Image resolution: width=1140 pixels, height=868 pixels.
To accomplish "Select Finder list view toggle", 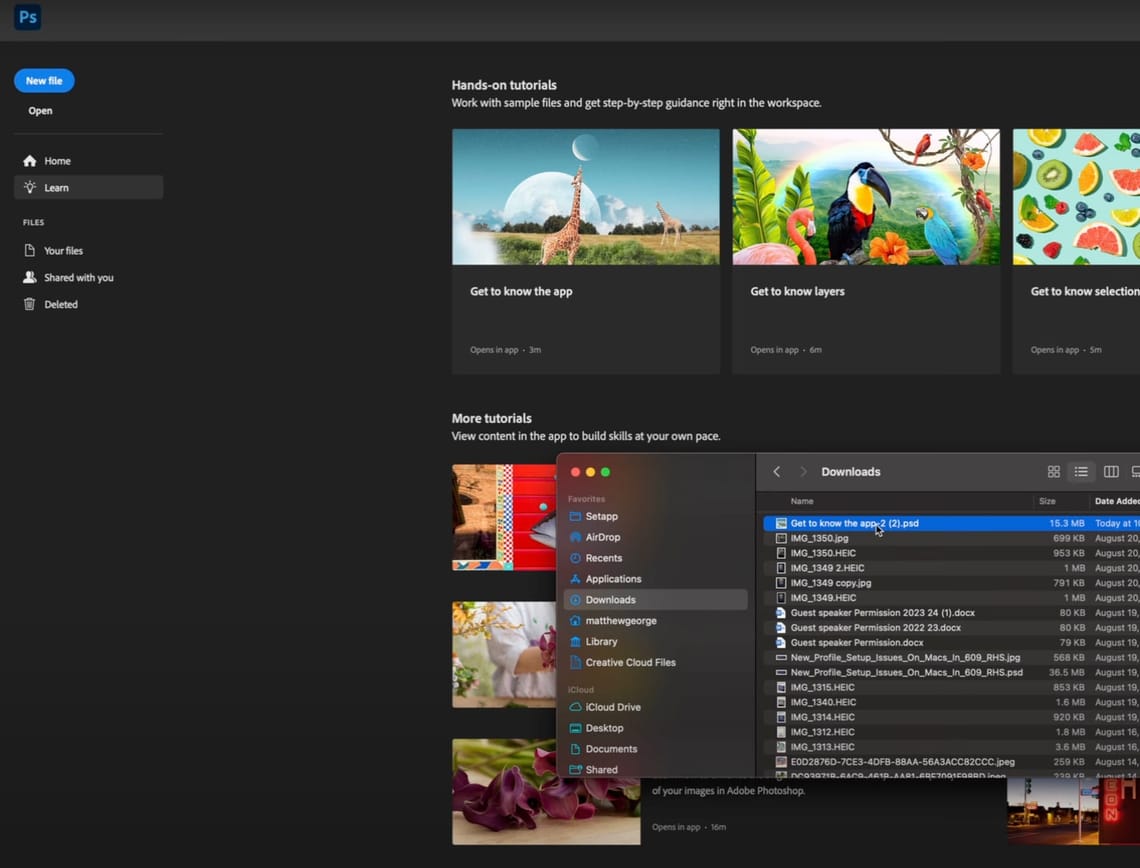I will [1081, 472].
